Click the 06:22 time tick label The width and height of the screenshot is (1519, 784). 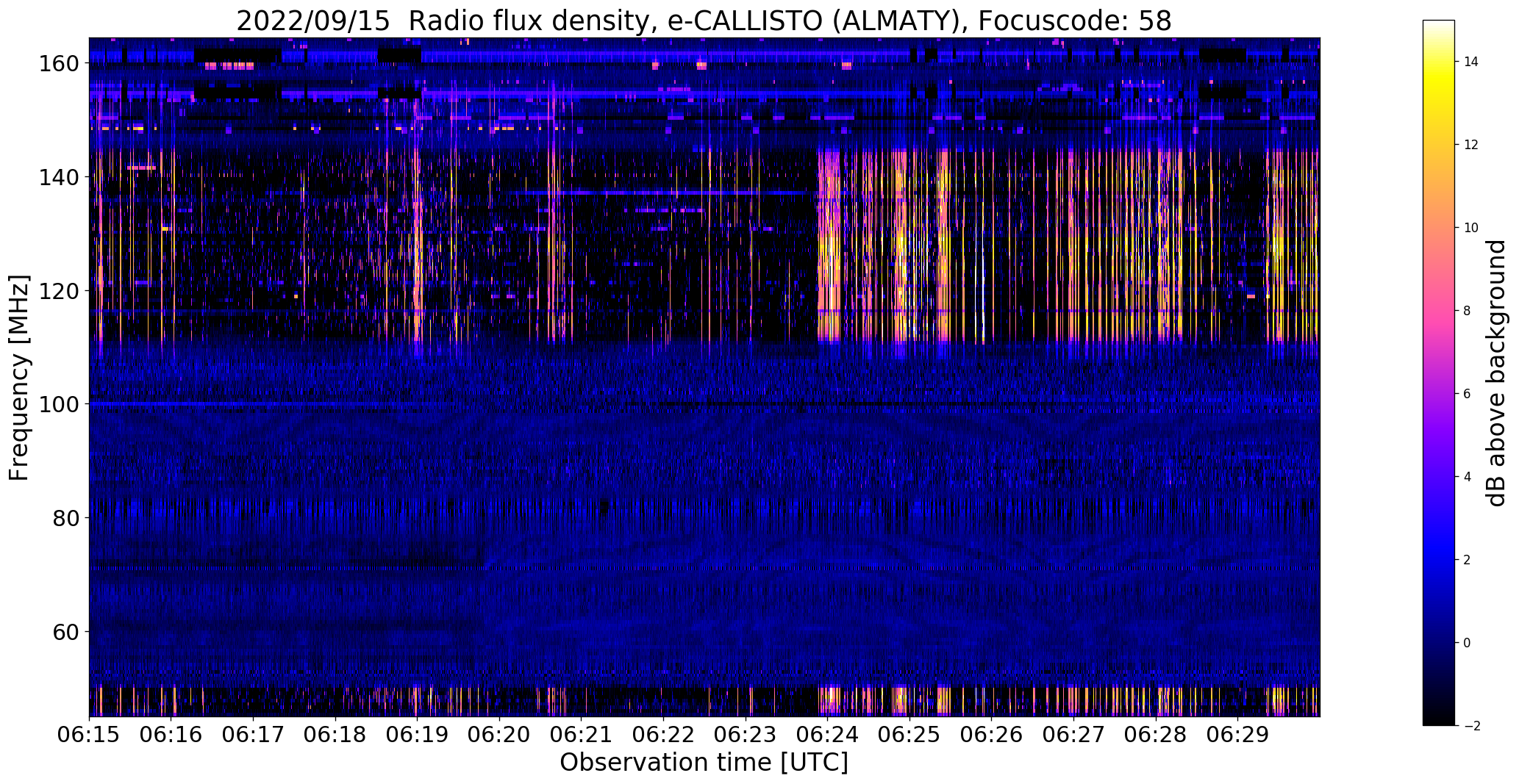[663, 736]
